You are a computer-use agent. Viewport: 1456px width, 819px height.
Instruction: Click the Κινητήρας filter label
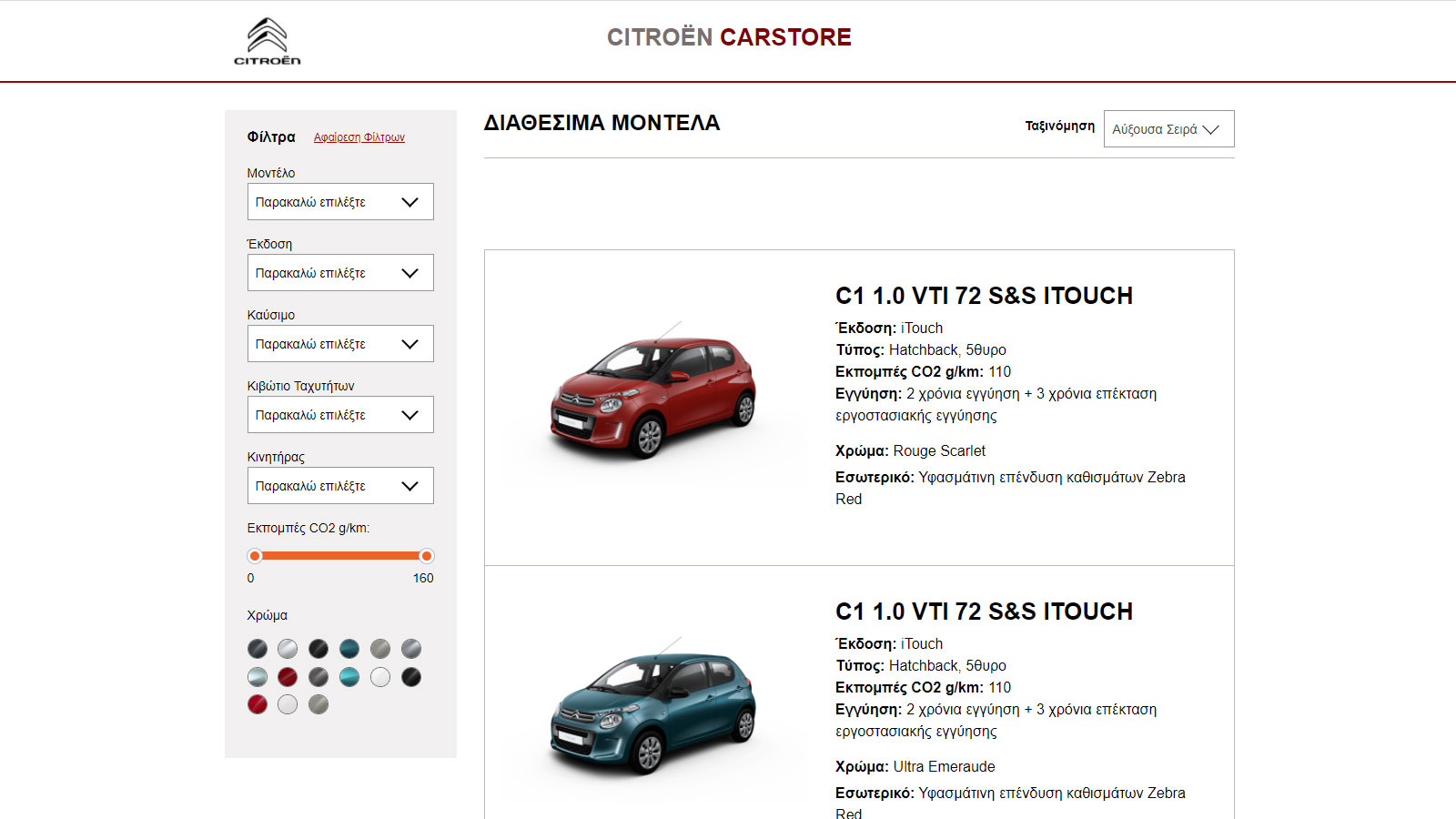(276, 457)
